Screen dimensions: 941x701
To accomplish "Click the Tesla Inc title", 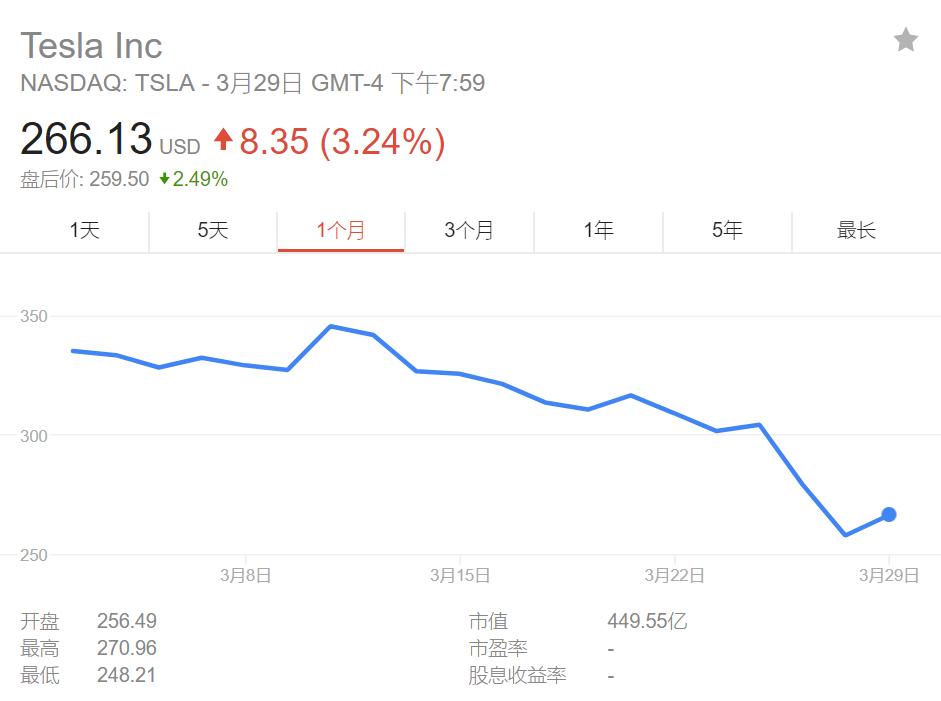I will coord(91,46).
